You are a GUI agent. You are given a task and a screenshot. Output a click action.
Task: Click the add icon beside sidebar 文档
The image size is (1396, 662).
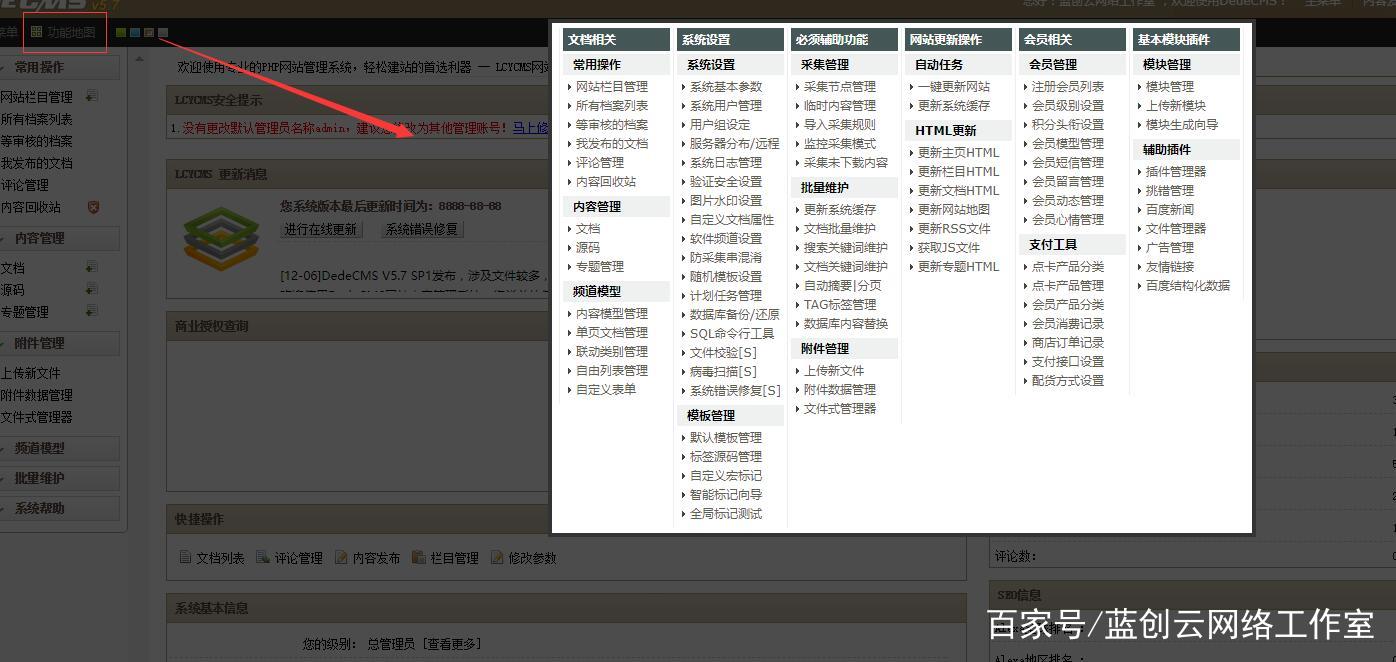pos(91,267)
